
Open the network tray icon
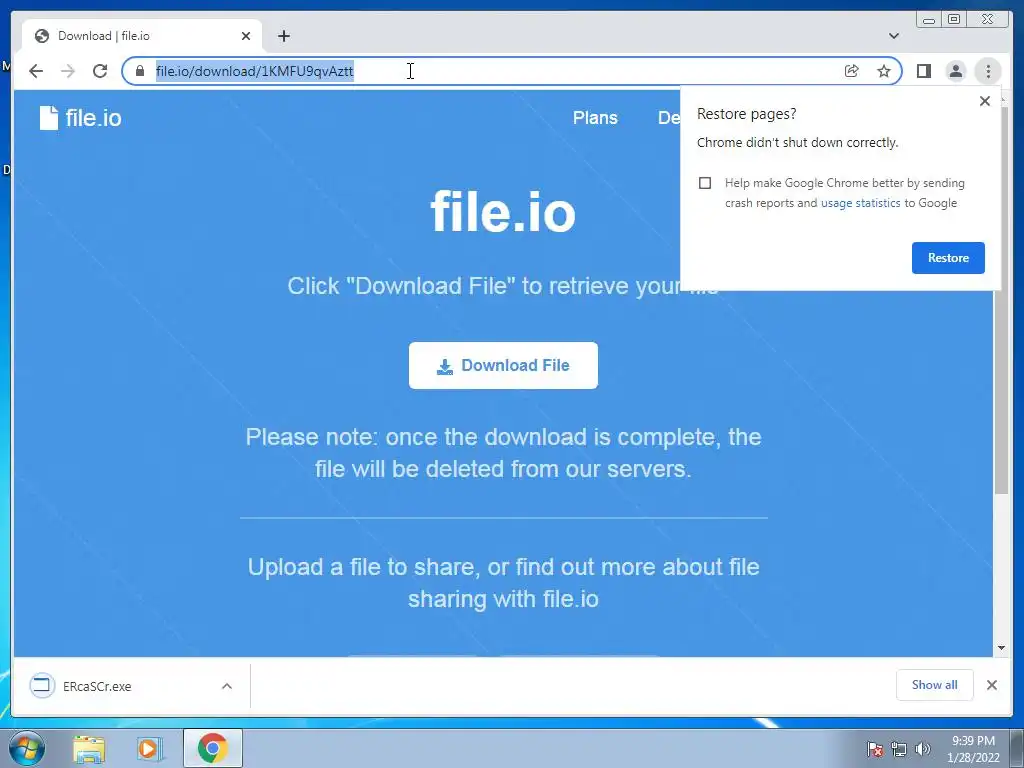tap(899, 749)
